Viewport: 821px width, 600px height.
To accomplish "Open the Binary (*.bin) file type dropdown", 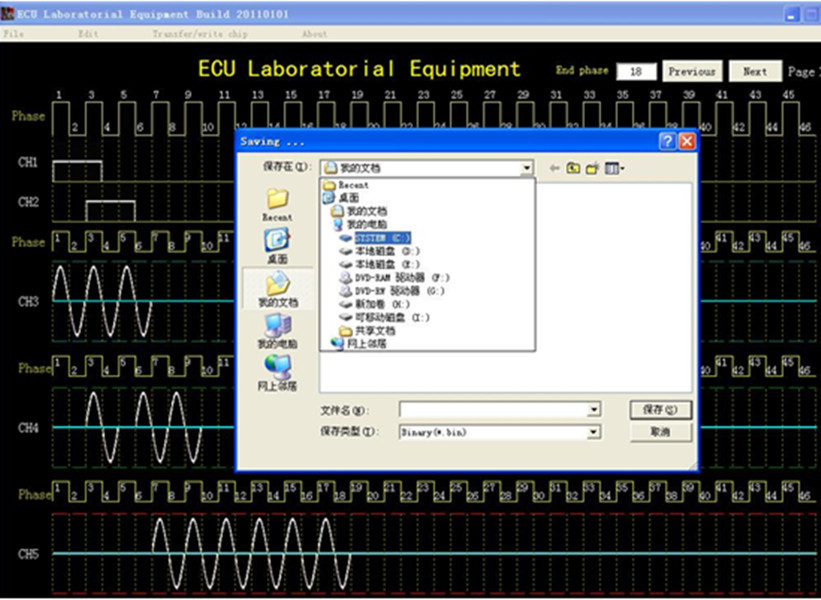I will tap(594, 432).
